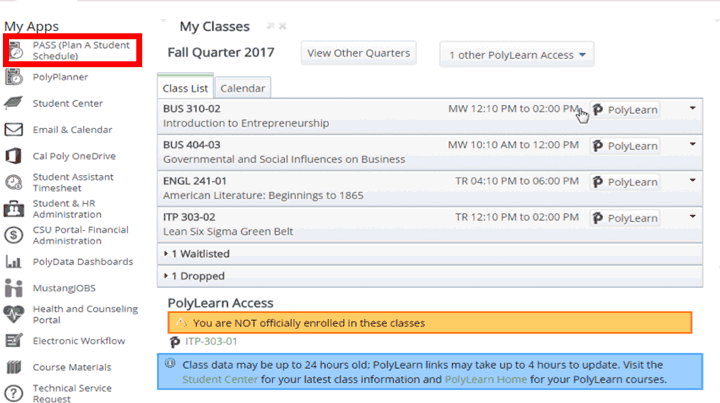Open PolyLearn for BUS 404-03
The image size is (720, 403).
(x=625, y=146)
